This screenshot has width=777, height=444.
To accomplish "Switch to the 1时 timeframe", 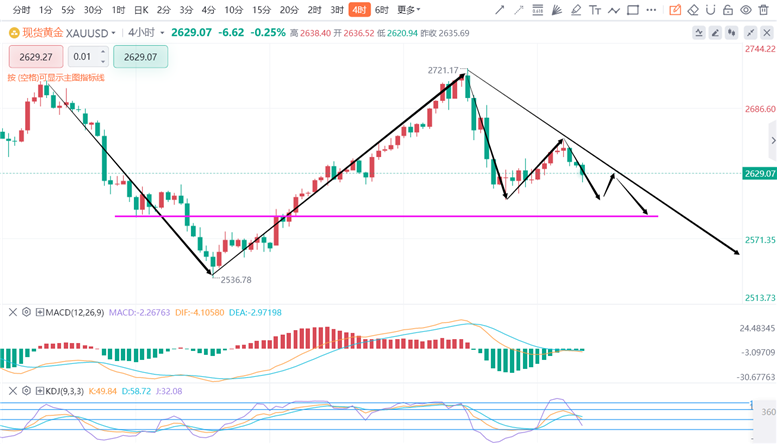I will (118, 10).
